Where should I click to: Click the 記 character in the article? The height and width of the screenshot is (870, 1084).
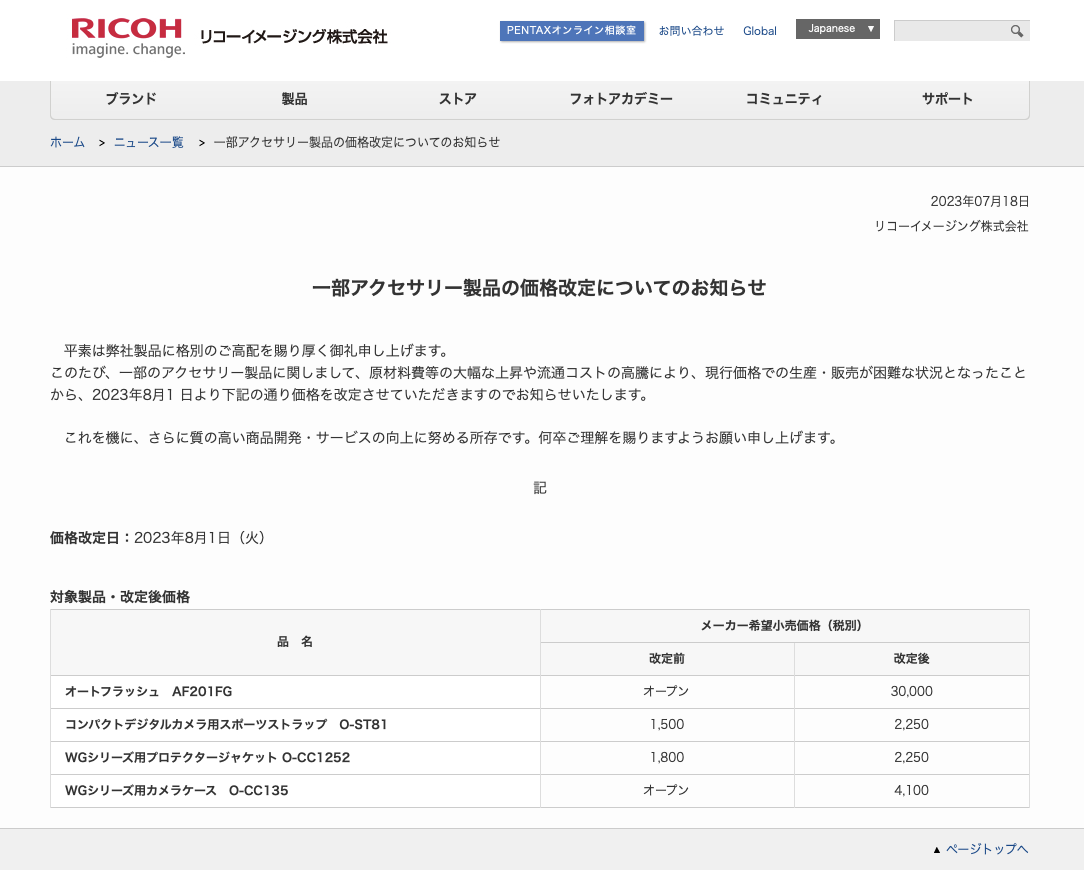point(540,488)
